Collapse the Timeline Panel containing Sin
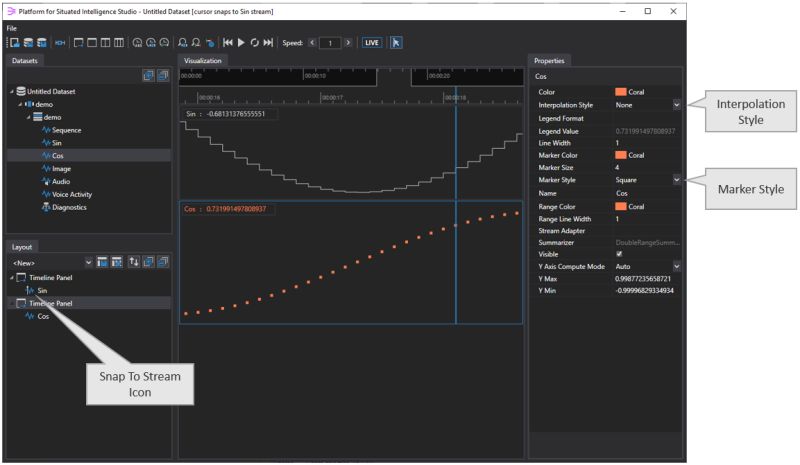Viewport: 800px width, 465px height. (x=12, y=278)
